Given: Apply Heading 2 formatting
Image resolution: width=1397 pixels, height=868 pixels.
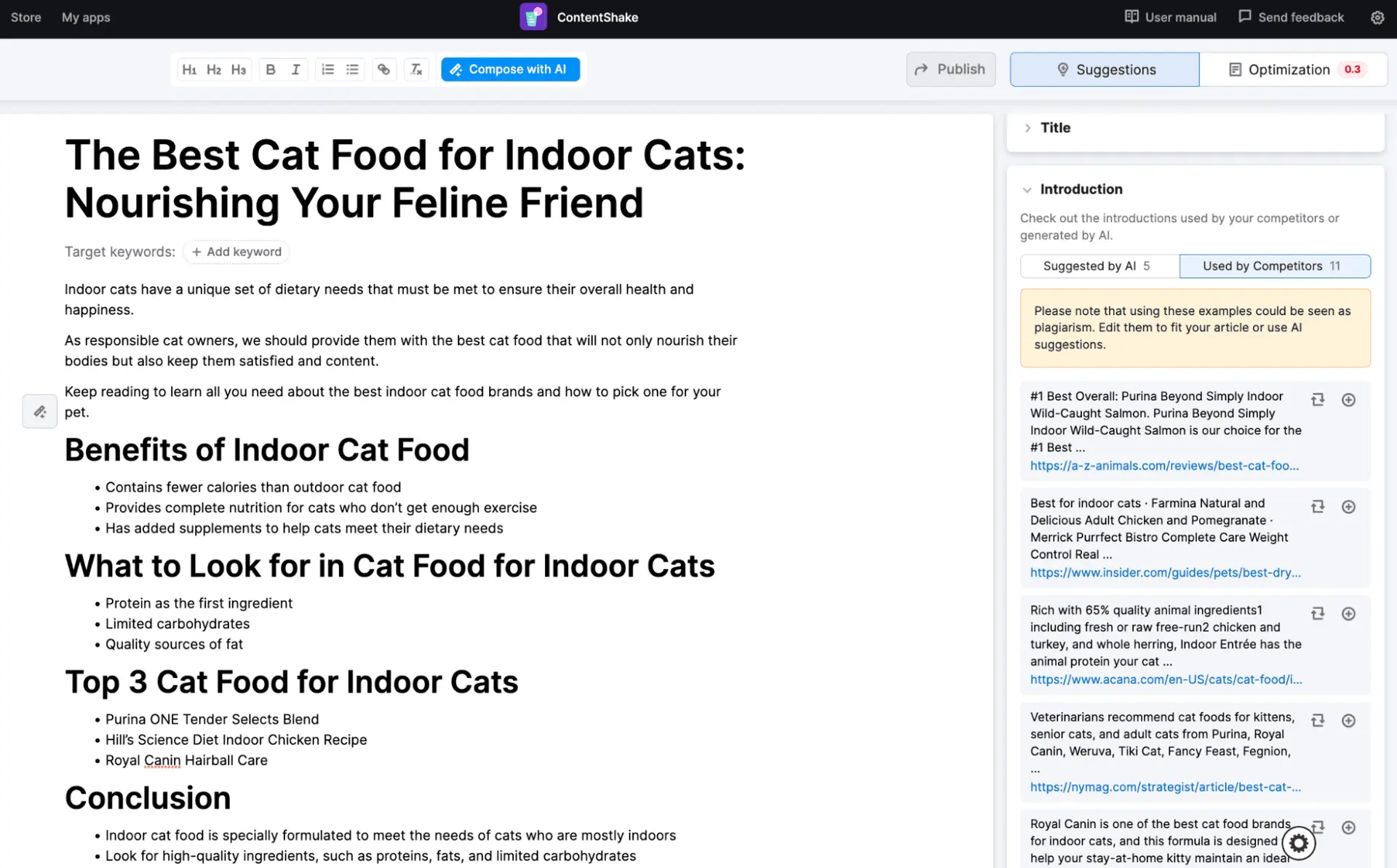Looking at the screenshot, I should coord(214,69).
